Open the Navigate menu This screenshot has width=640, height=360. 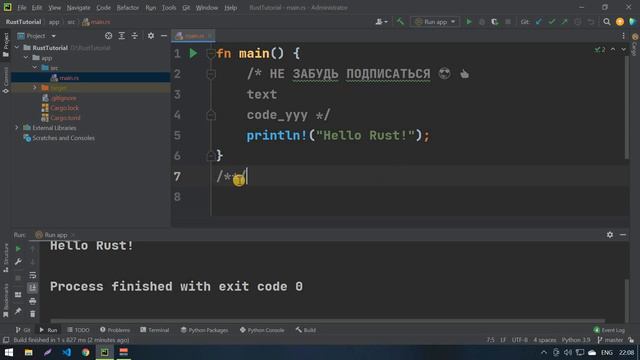[x=78, y=7]
